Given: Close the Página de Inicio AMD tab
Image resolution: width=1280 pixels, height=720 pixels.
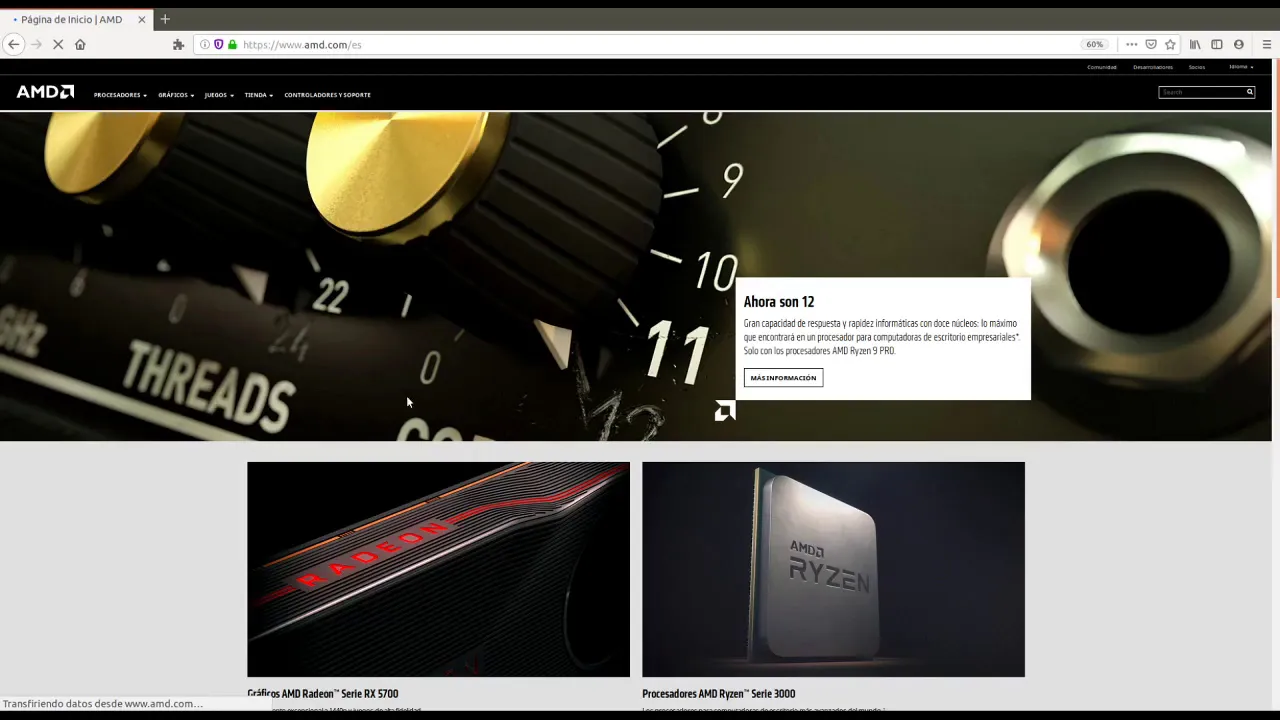Looking at the screenshot, I should [x=141, y=19].
